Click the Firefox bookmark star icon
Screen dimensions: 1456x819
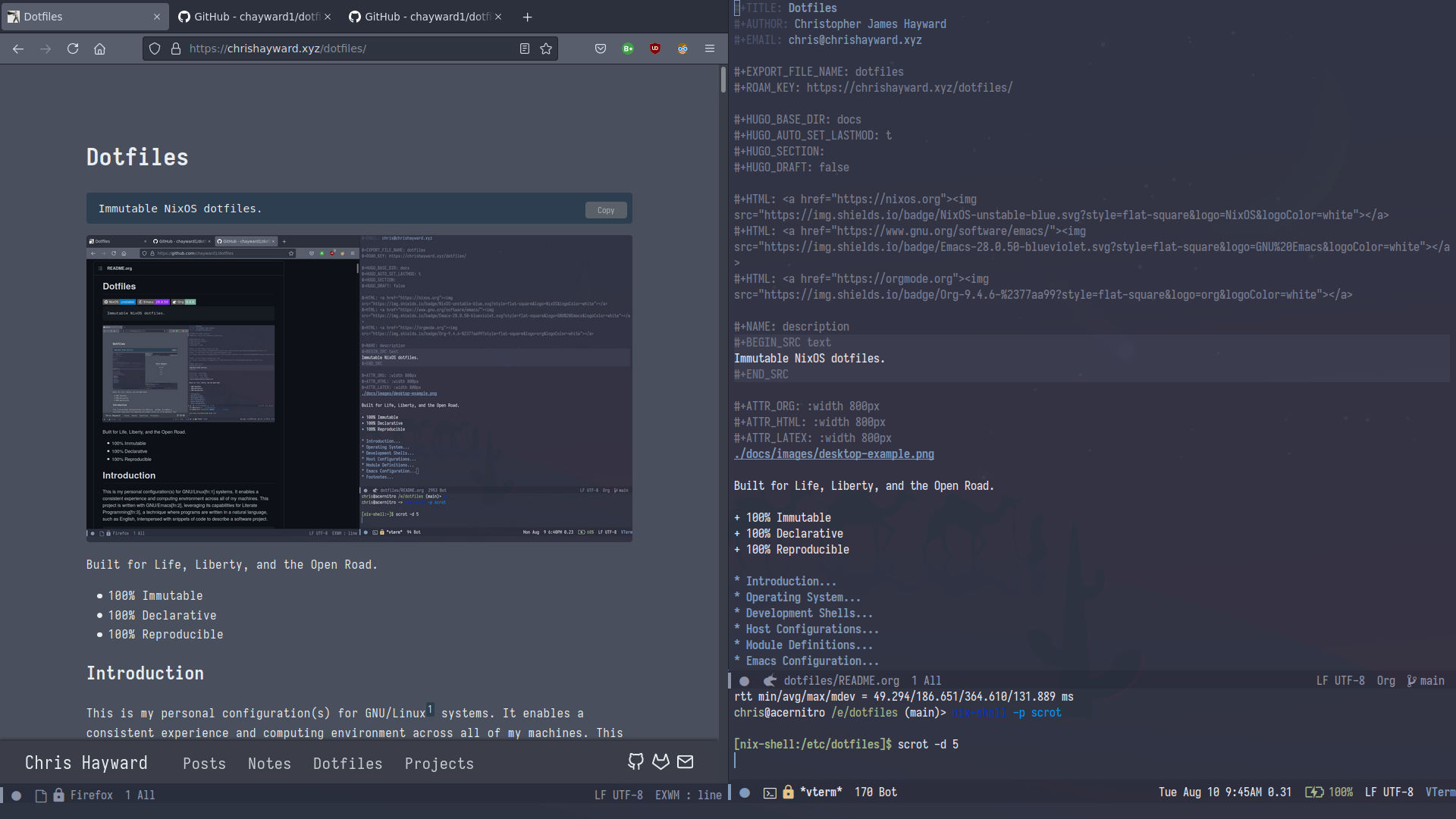(x=546, y=48)
